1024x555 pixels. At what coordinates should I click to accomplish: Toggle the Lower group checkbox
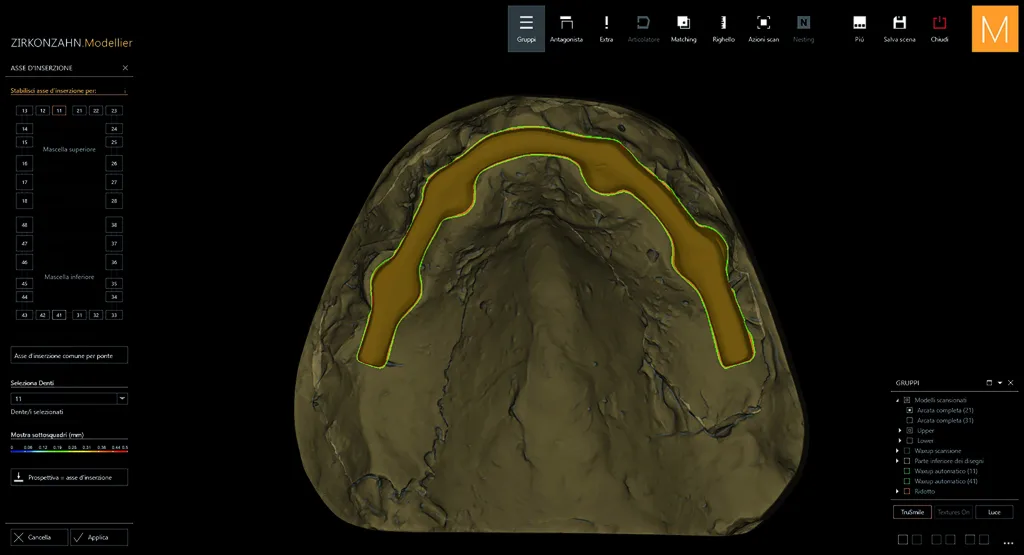pyautogui.click(x=910, y=441)
